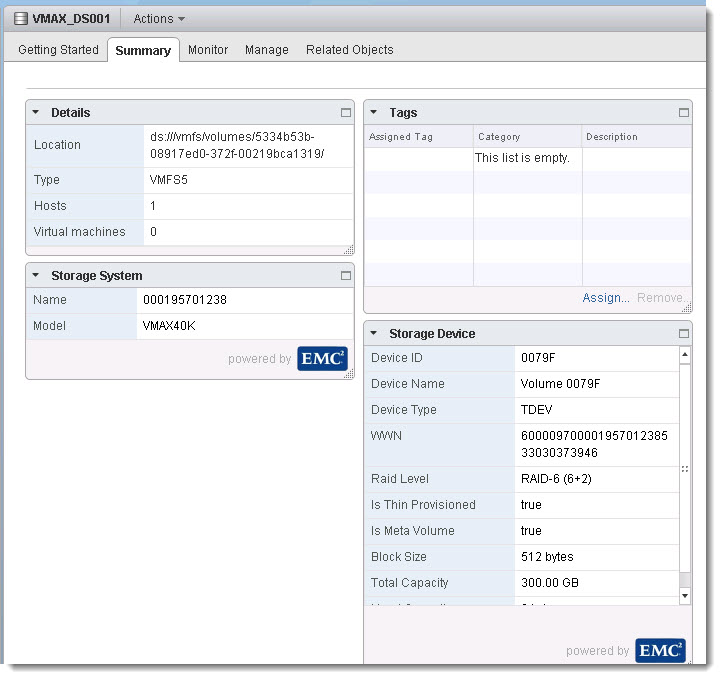Screen dimensions: 721x679
Task: Maximize the Details panel
Action: point(346,113)
